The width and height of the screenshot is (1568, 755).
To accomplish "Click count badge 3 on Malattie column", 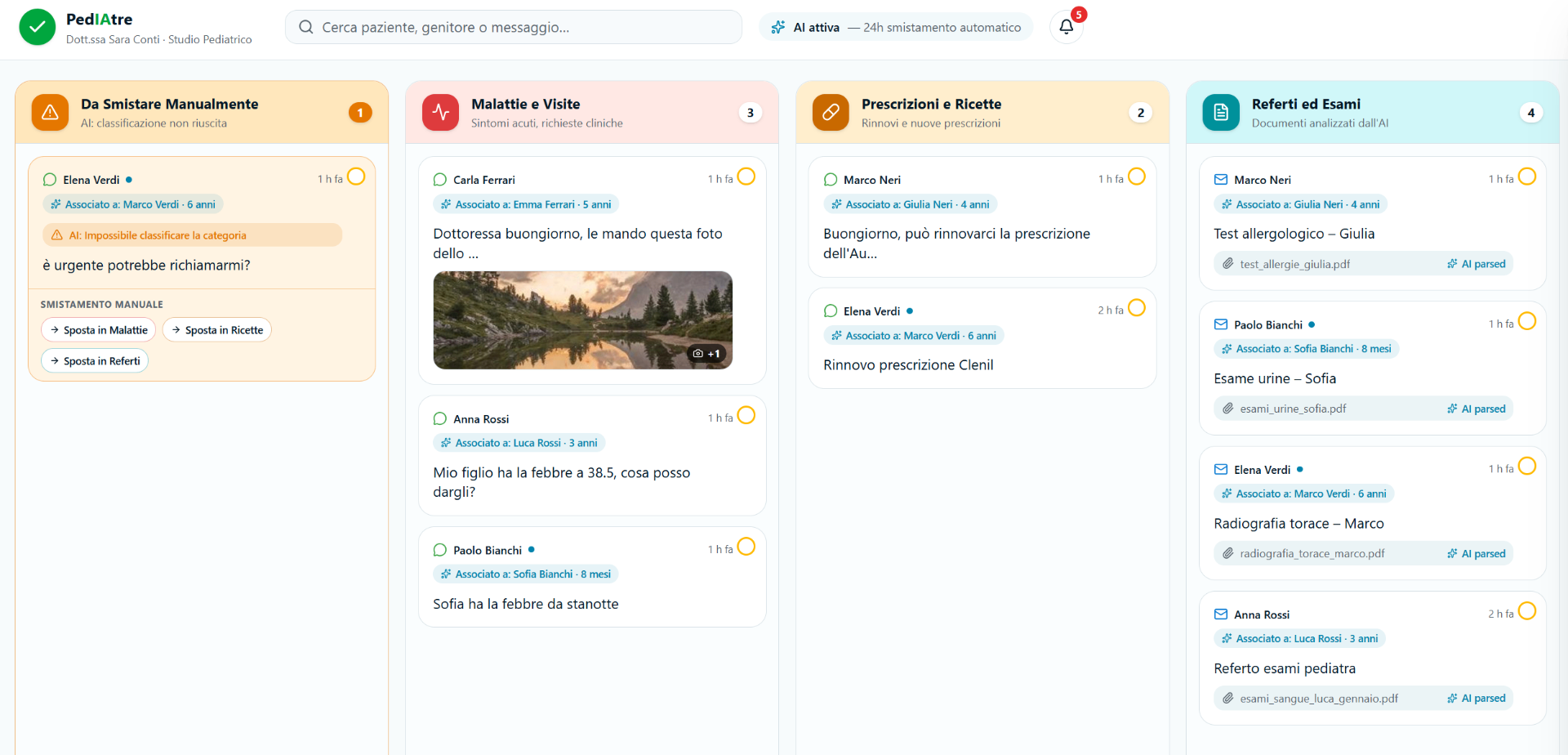I will tap(751, 113).
